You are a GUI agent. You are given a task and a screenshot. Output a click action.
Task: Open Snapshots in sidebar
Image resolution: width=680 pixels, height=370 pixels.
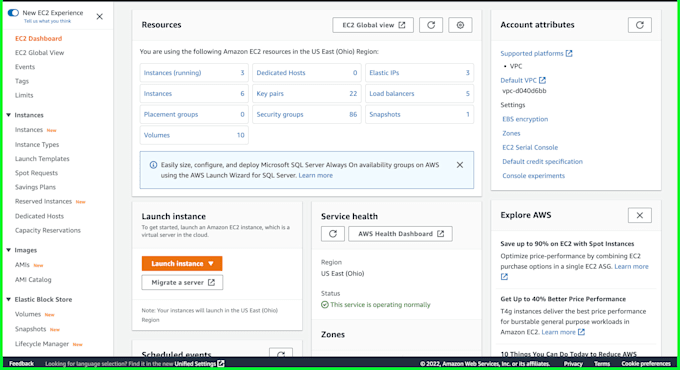point(30,329)
